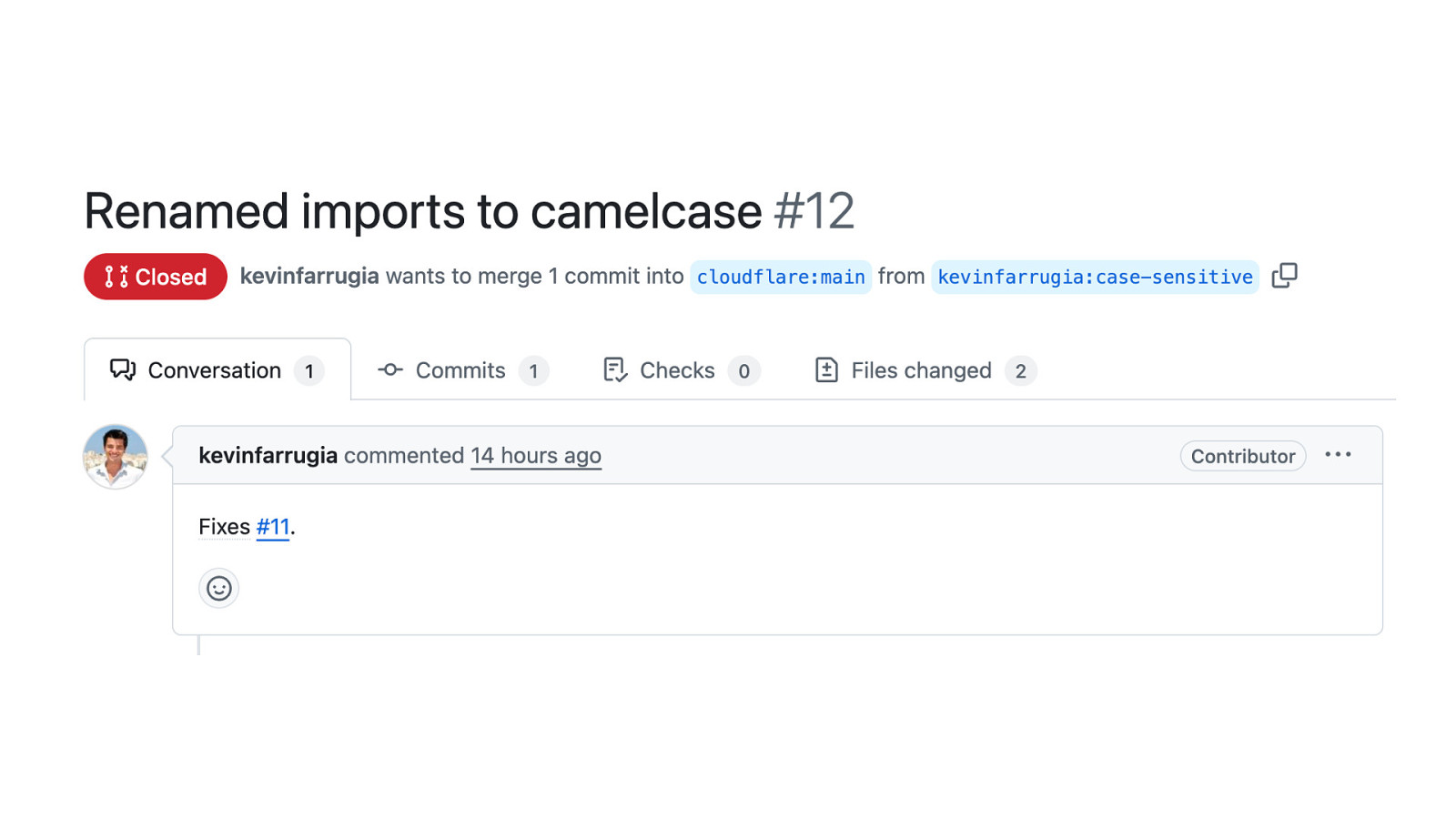Open the emoji reaction picker
1456x819 pixels.
pyautogui.click(x=218, y=588)
